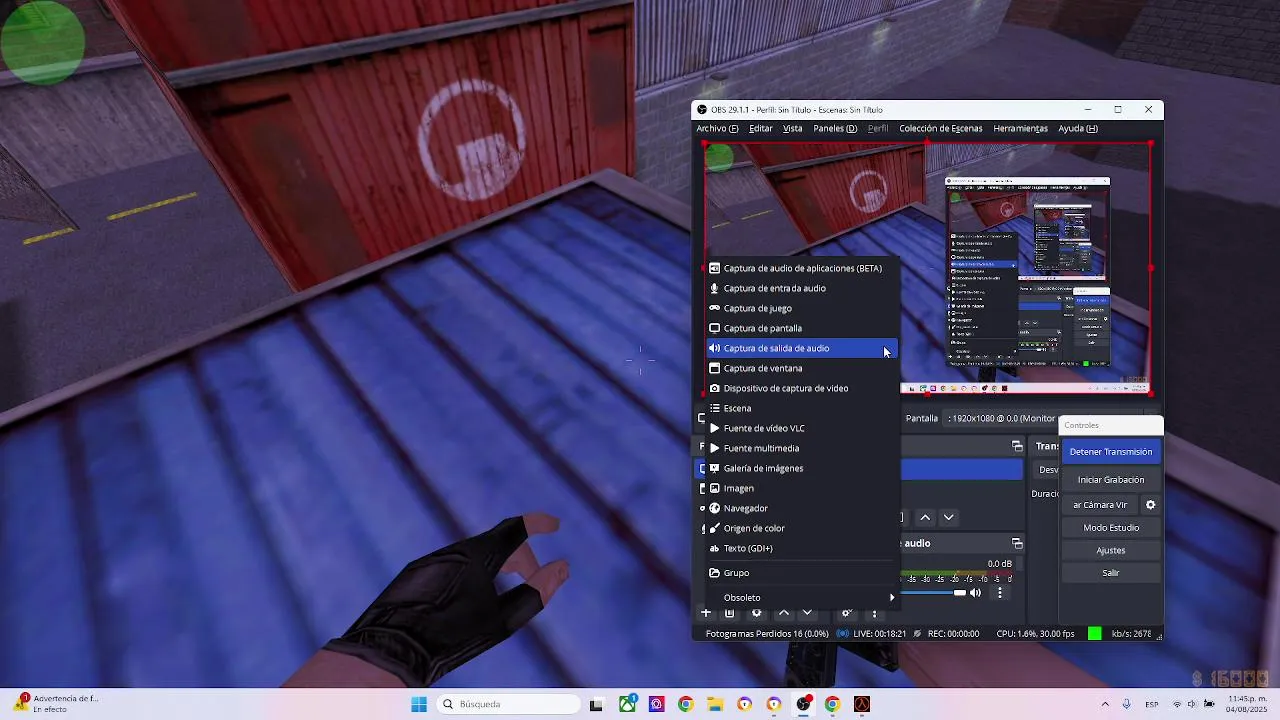Image resolution: width=1280 pixels, height=720 pixels.
Task: Open OBS Studio icon in taskbar
Action: pos(803,704)
